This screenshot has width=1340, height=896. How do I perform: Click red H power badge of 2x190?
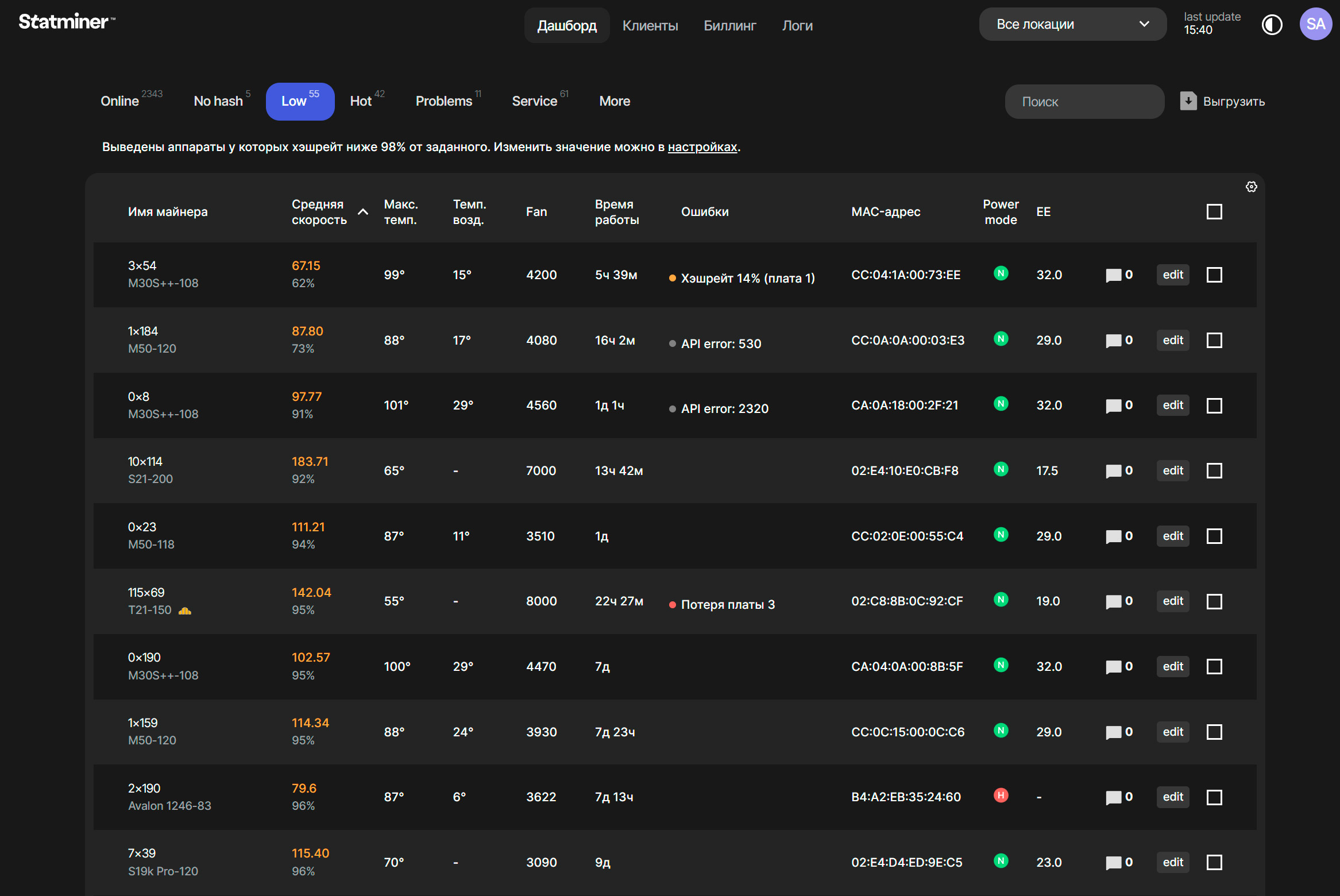pyautogui.click(x=1001, y=795)
